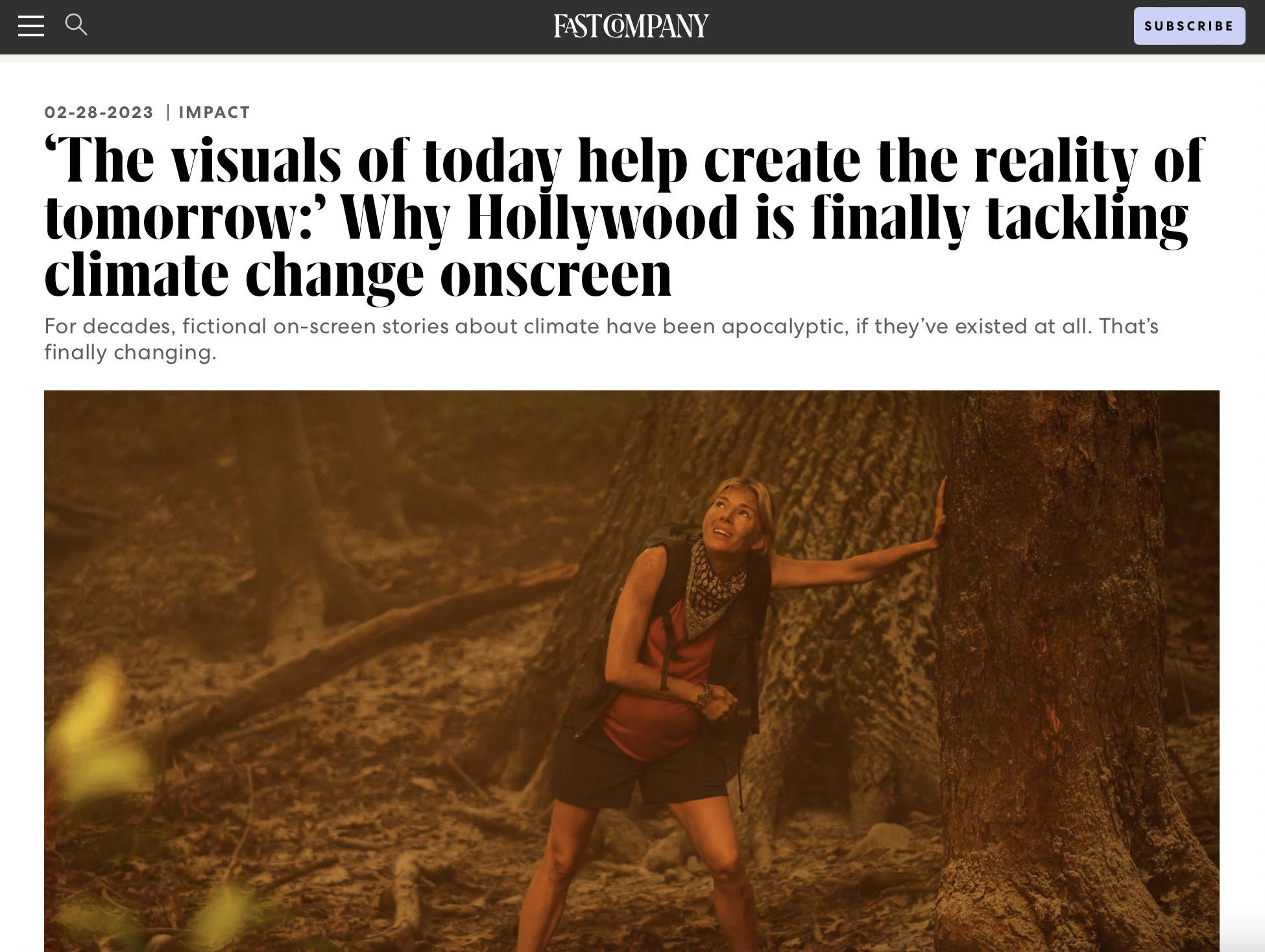The image size is (1265, 952).
Task: Click the 'climate change onscreen' headline line
Action: tap(358, 274)
